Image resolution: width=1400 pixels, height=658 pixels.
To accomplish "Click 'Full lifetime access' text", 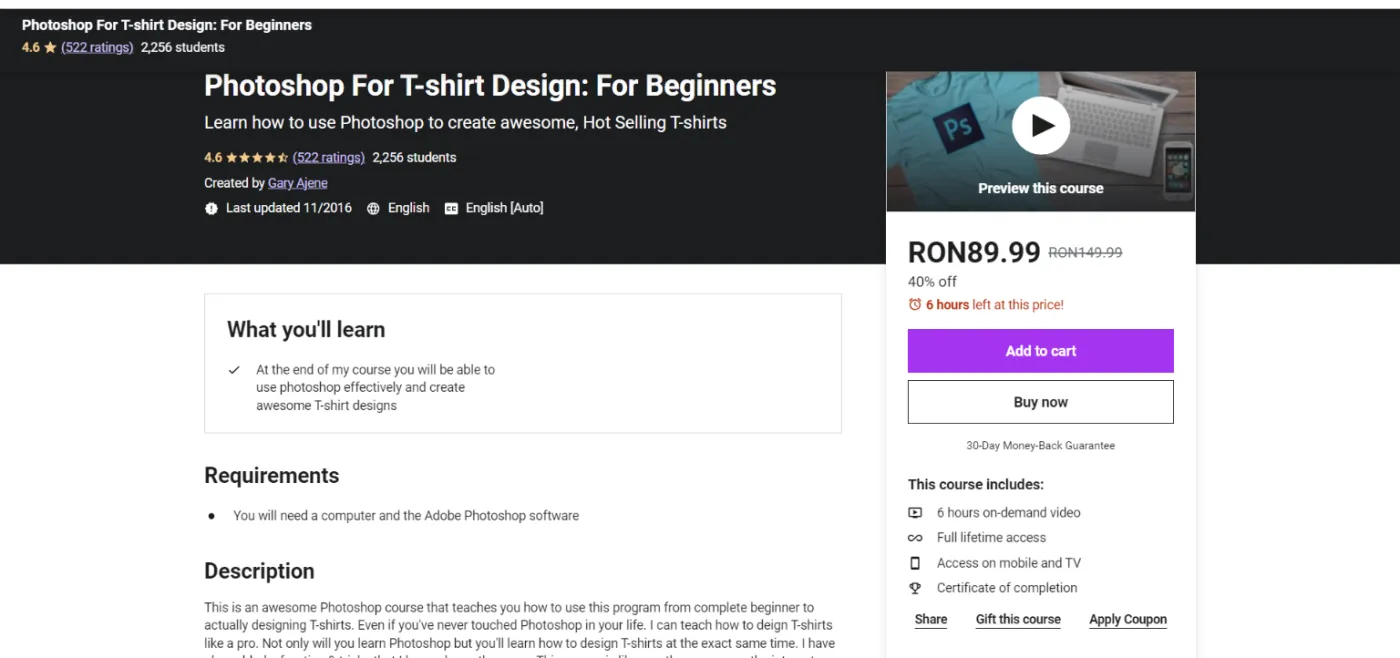I will pyautogui.click(x=991, y=538).
